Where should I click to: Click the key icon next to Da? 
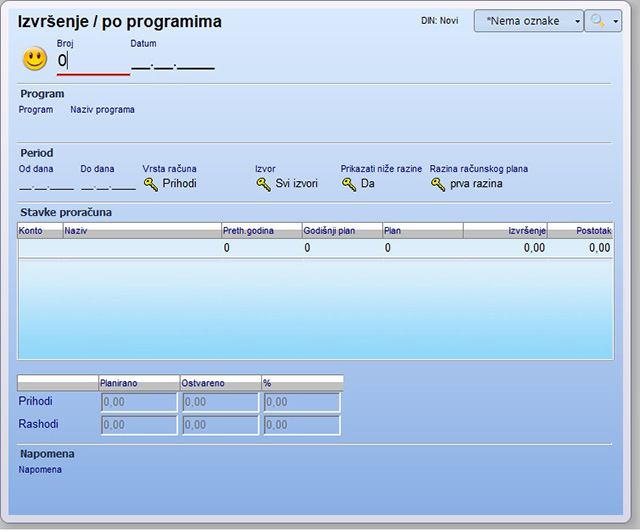pyautogui.click(x=349, y=184)
